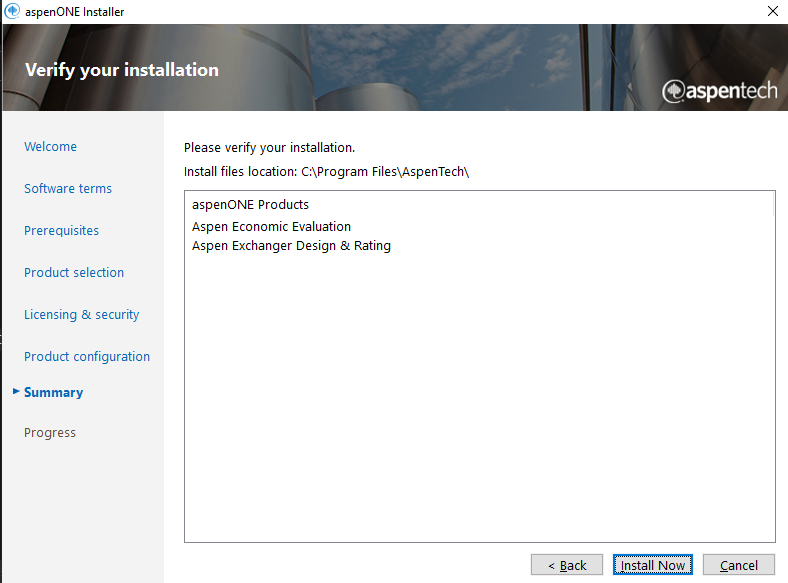Select the Summary step in the sidebar

coord(53,392)
